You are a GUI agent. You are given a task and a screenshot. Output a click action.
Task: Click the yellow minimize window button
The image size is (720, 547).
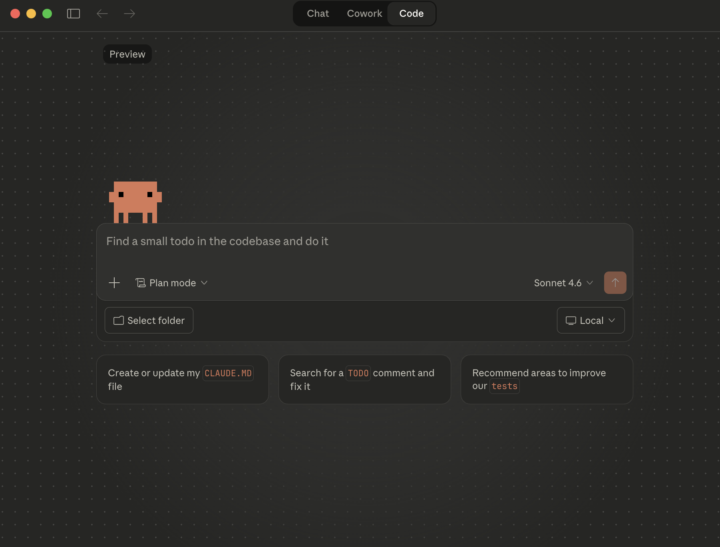(x=31, y=14)
